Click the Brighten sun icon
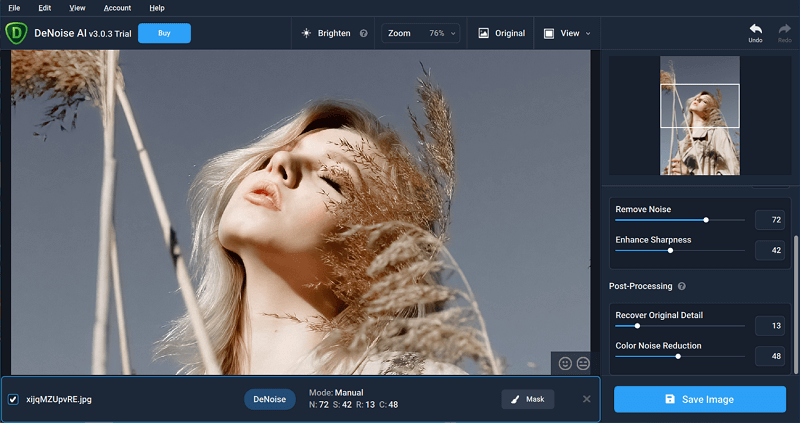 306,33
